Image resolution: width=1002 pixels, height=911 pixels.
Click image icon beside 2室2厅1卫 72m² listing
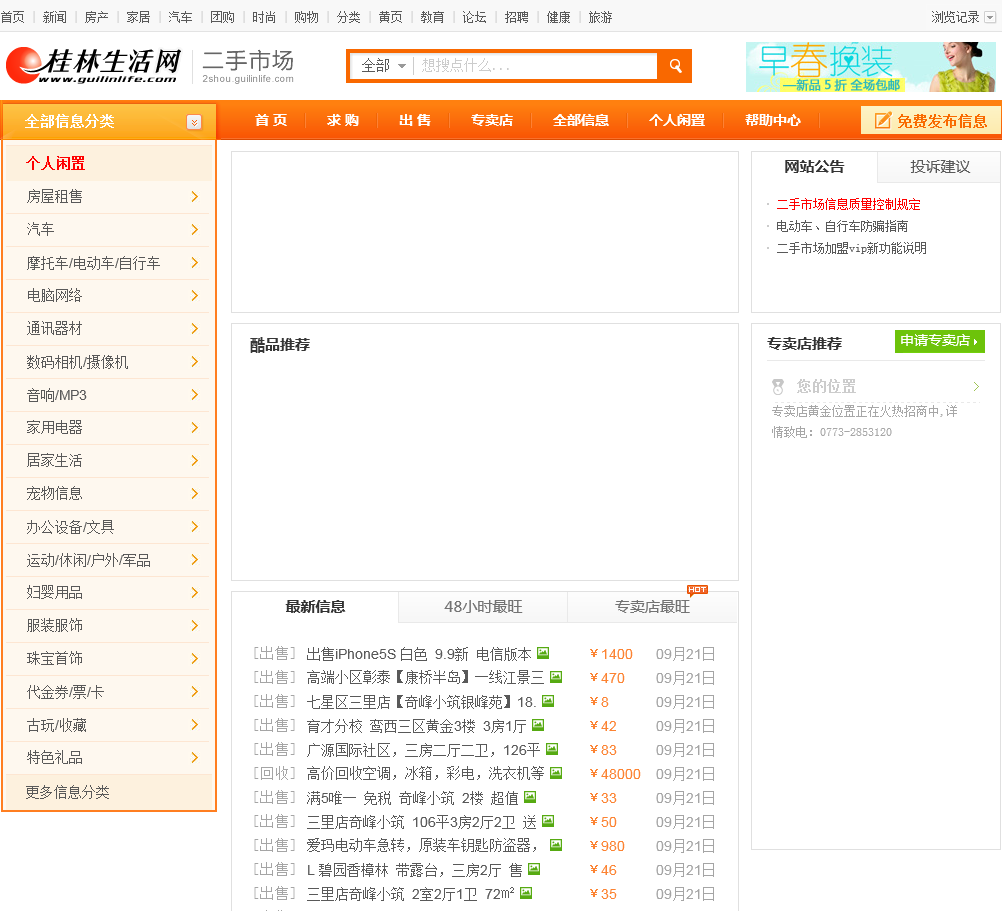pyautogui.click(x=526, y=892)
